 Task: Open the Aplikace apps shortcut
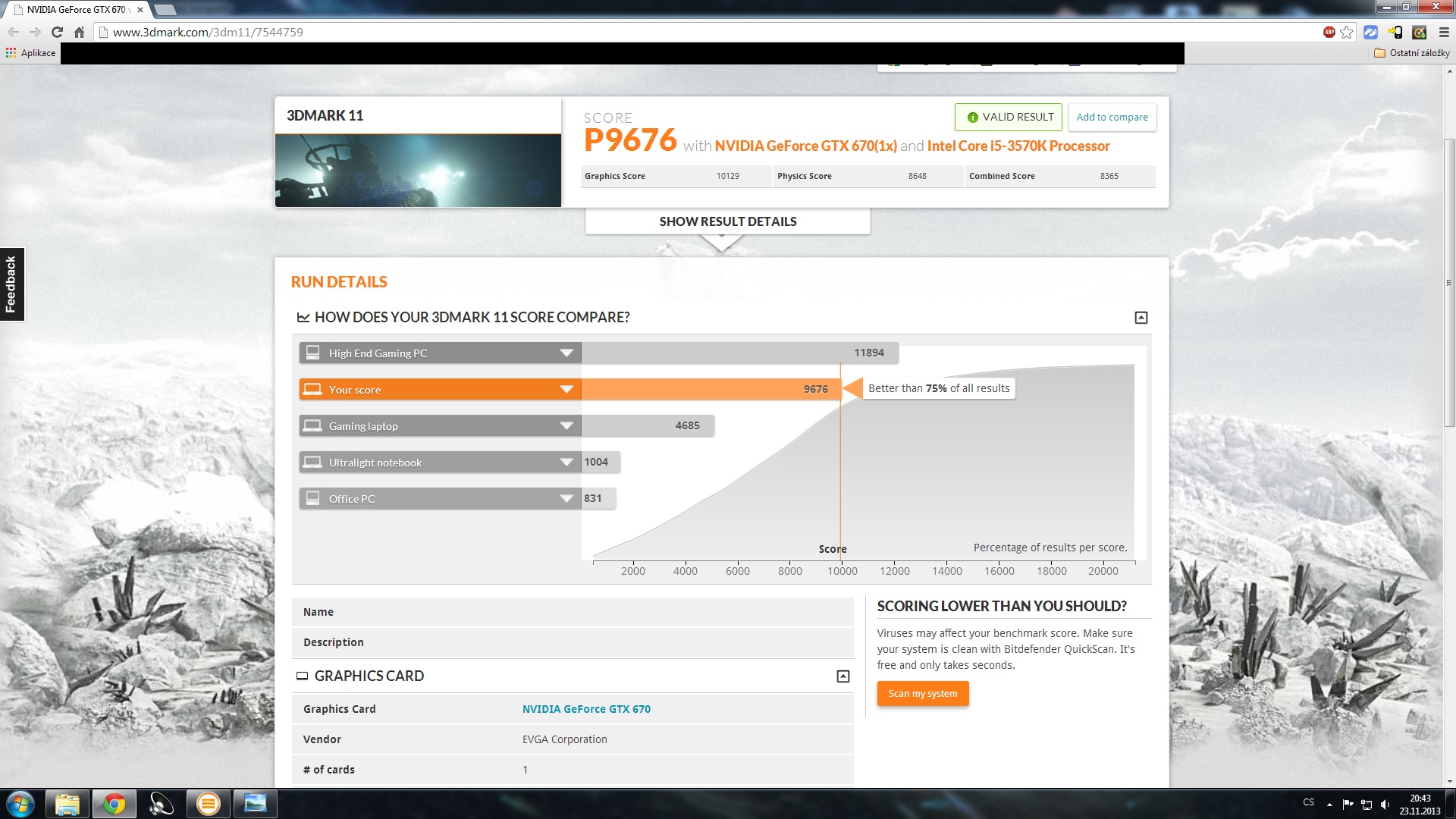click(30, 53)
